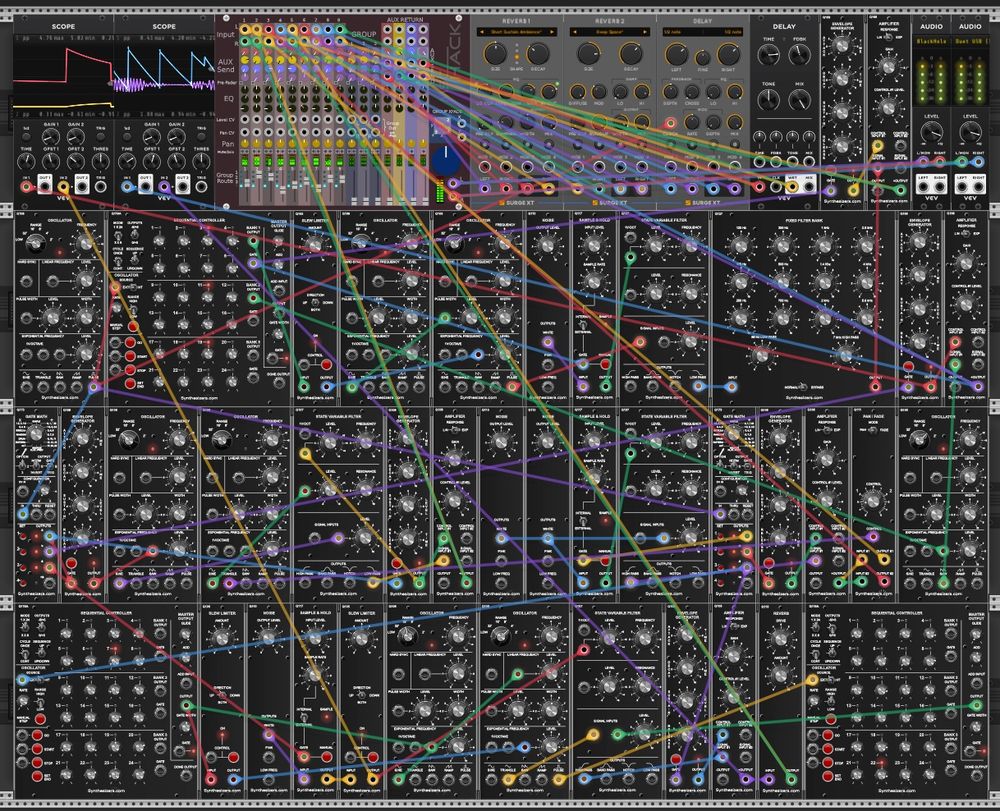Click the VCV Delay WET output jack
Viewport: 1000px width, 811px height.
point(791,187)
